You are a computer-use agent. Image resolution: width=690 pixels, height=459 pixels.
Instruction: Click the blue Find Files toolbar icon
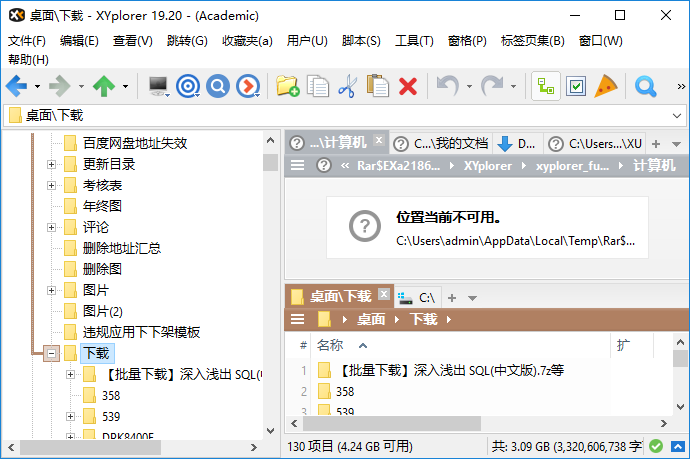pyautogui.click(x=218, y=86)
